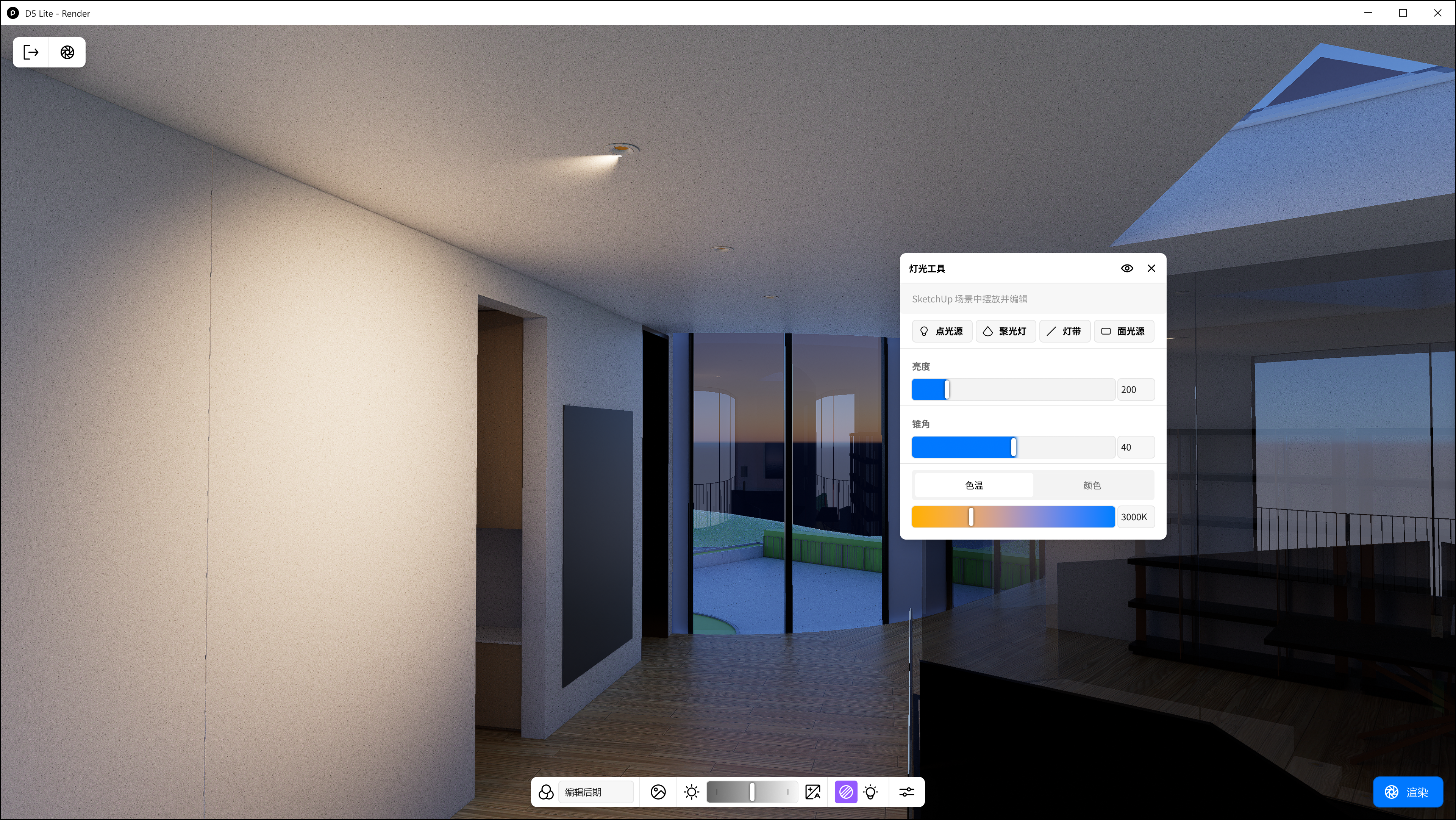
Task: Click the 亮度 label
Action: 921,366
